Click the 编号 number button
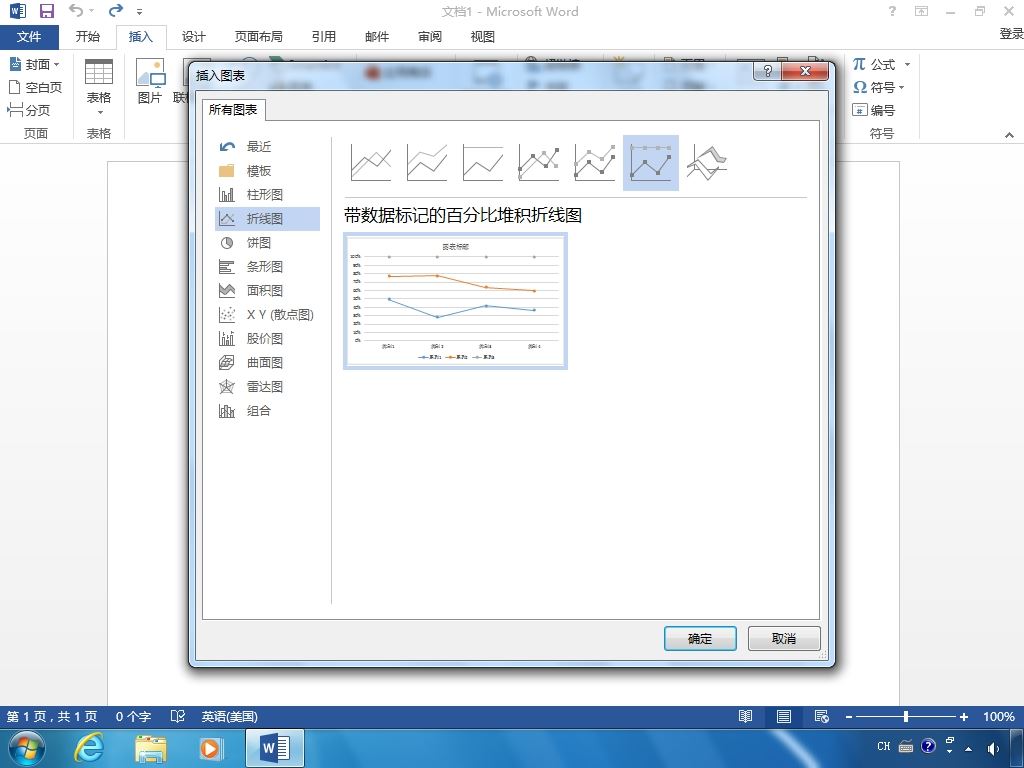 (x=874, y=110)
